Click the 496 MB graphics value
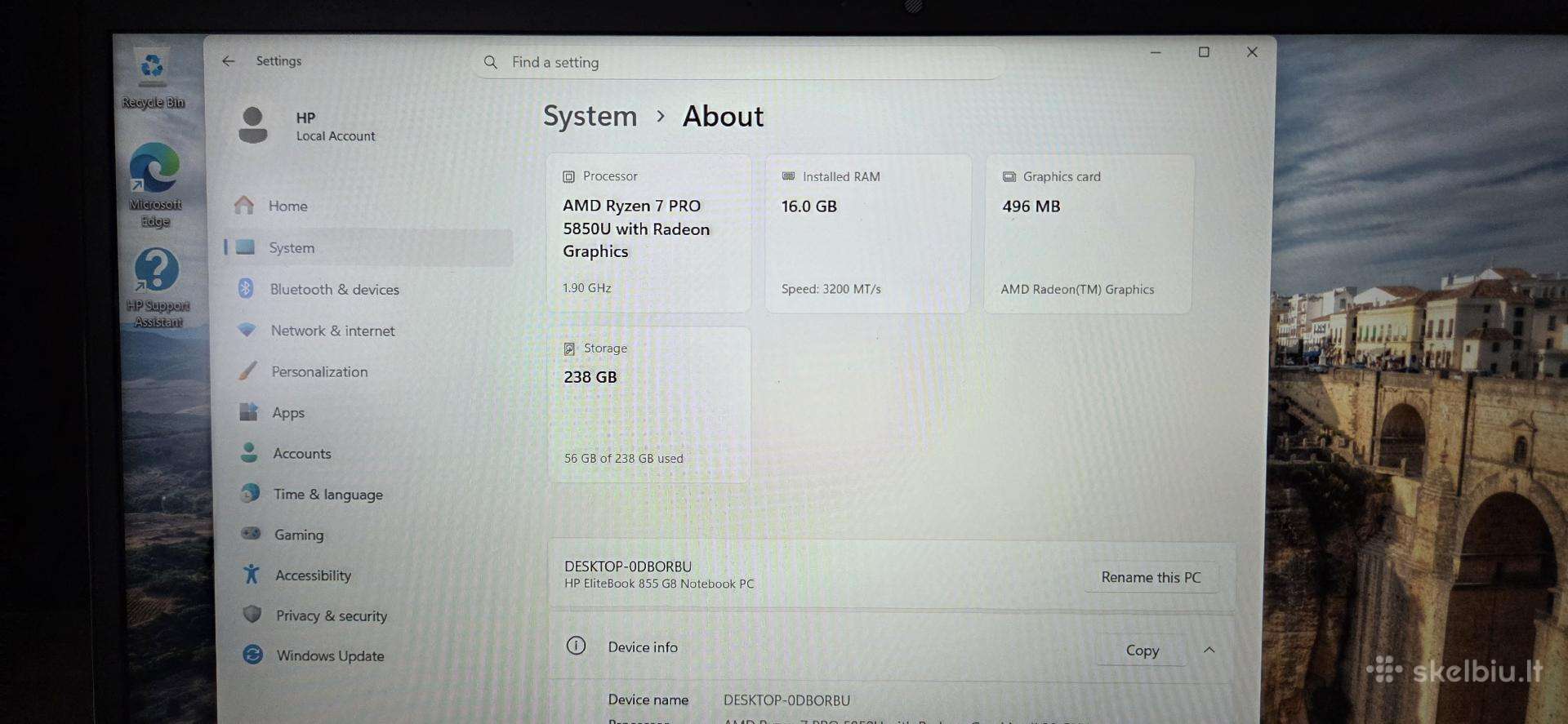This screenshot has height=724, width=1568. pos(1031,207)
